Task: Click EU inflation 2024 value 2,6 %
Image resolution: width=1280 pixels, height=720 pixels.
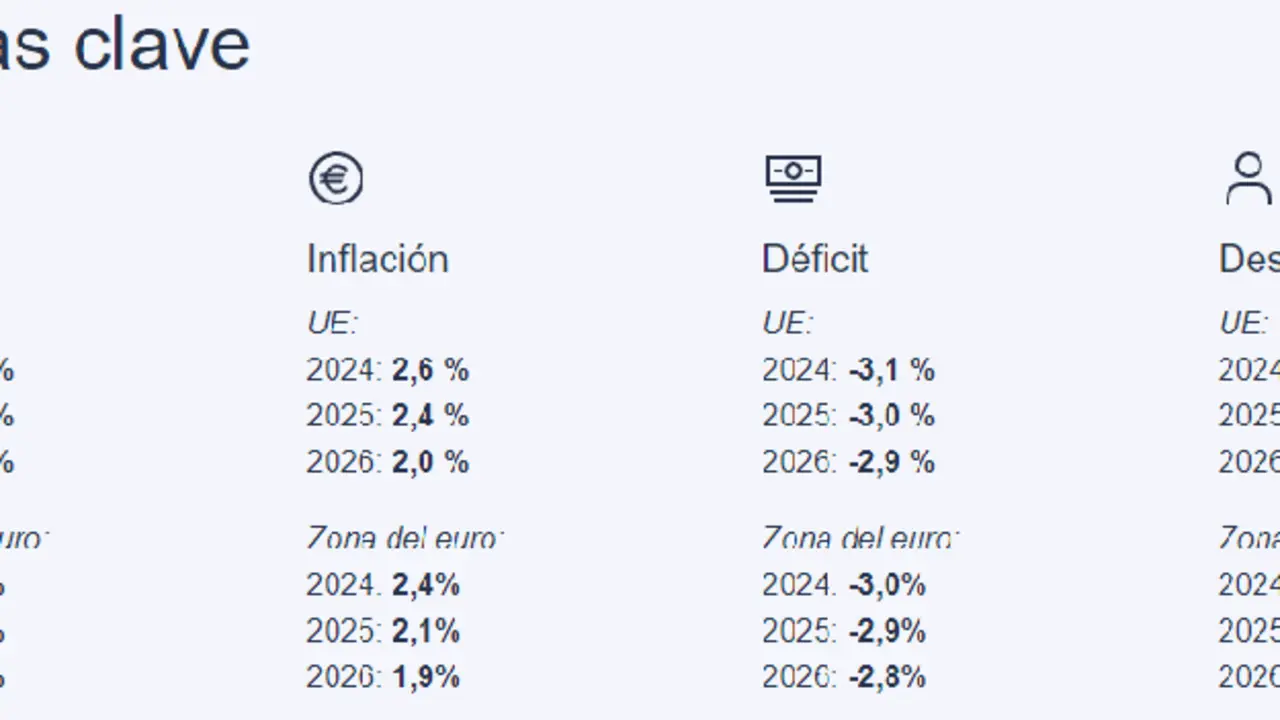Action: [430, 371]
